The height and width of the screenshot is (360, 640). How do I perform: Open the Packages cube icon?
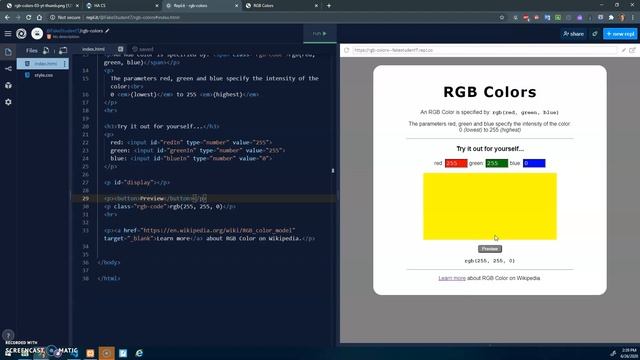point(8,85)
